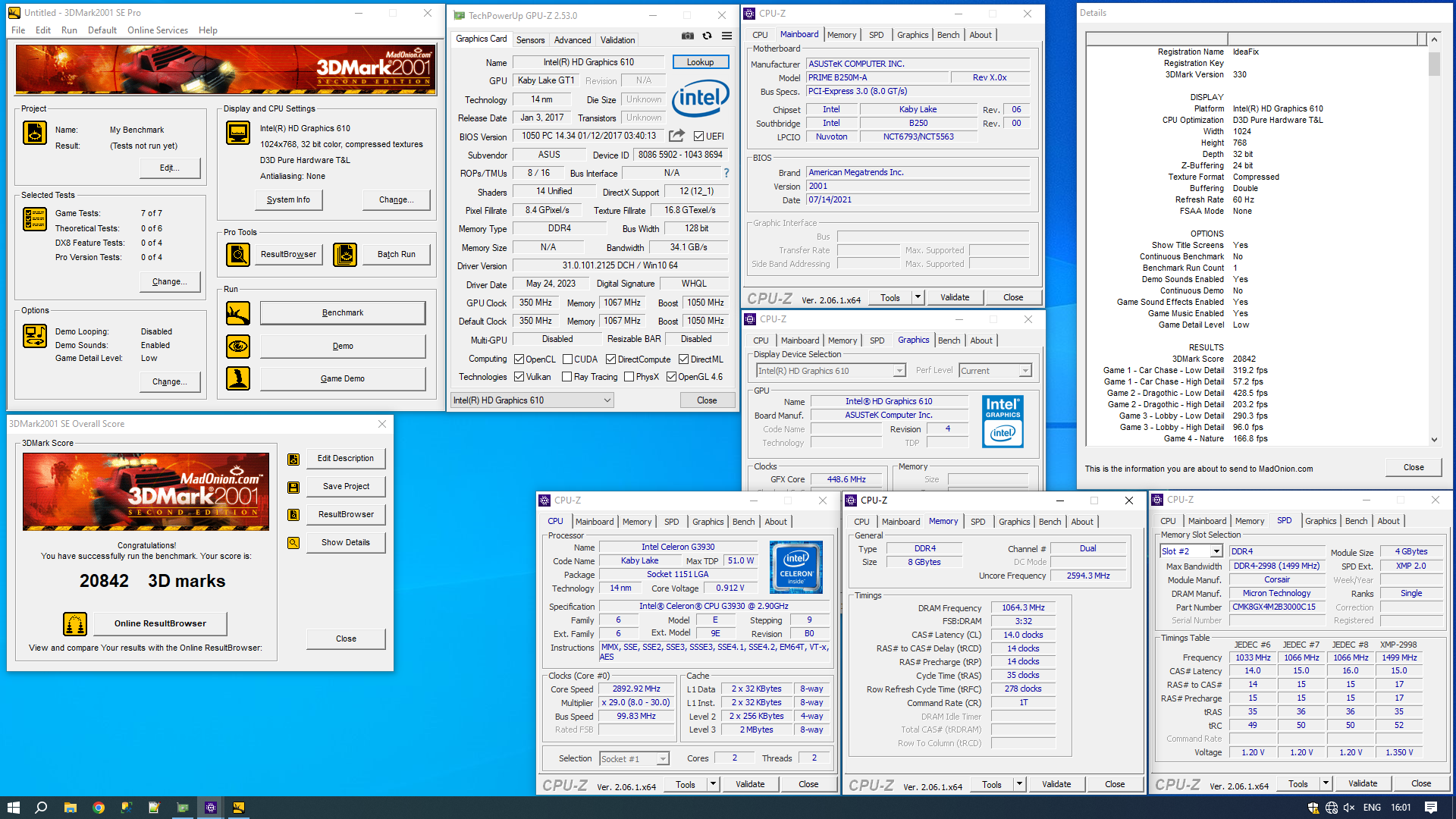Click the Online ResultBrowser button
1456x819 pixels.
pyautogui.click(x=160, y=623)
